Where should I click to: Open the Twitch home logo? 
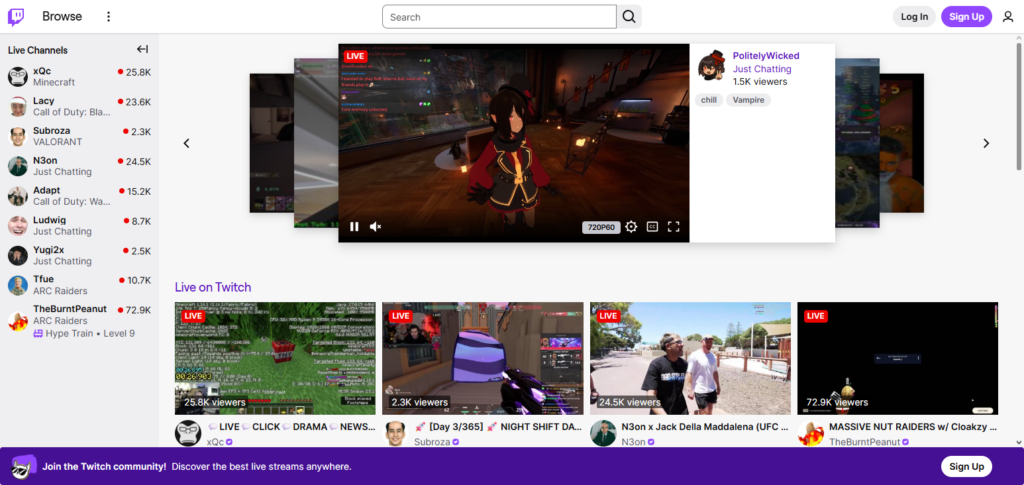(16, 17)
